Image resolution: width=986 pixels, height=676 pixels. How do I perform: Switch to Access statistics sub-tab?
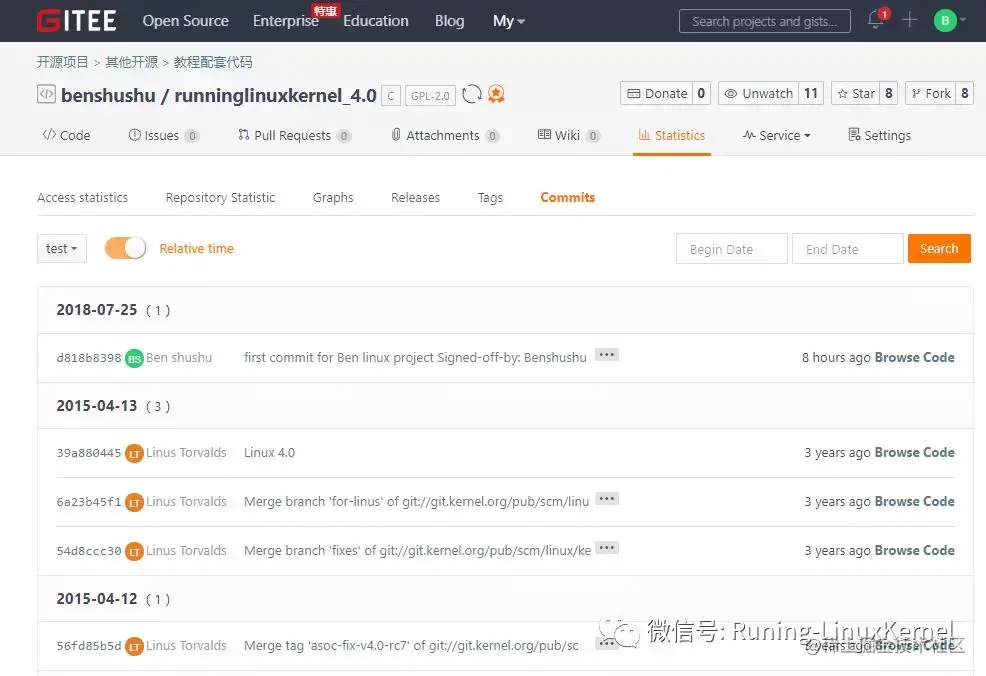82,197
